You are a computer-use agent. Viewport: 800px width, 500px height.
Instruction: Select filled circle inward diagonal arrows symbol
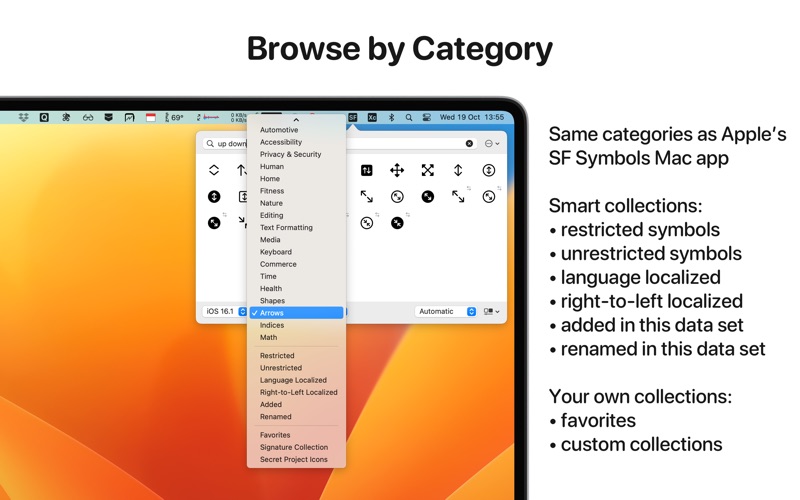click(397, 223)
